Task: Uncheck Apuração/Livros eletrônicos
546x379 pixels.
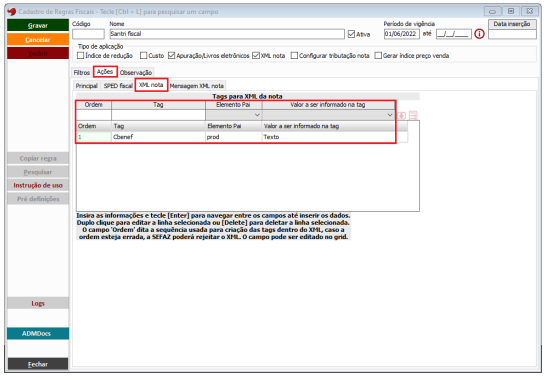Action: (x=171, y=56)
